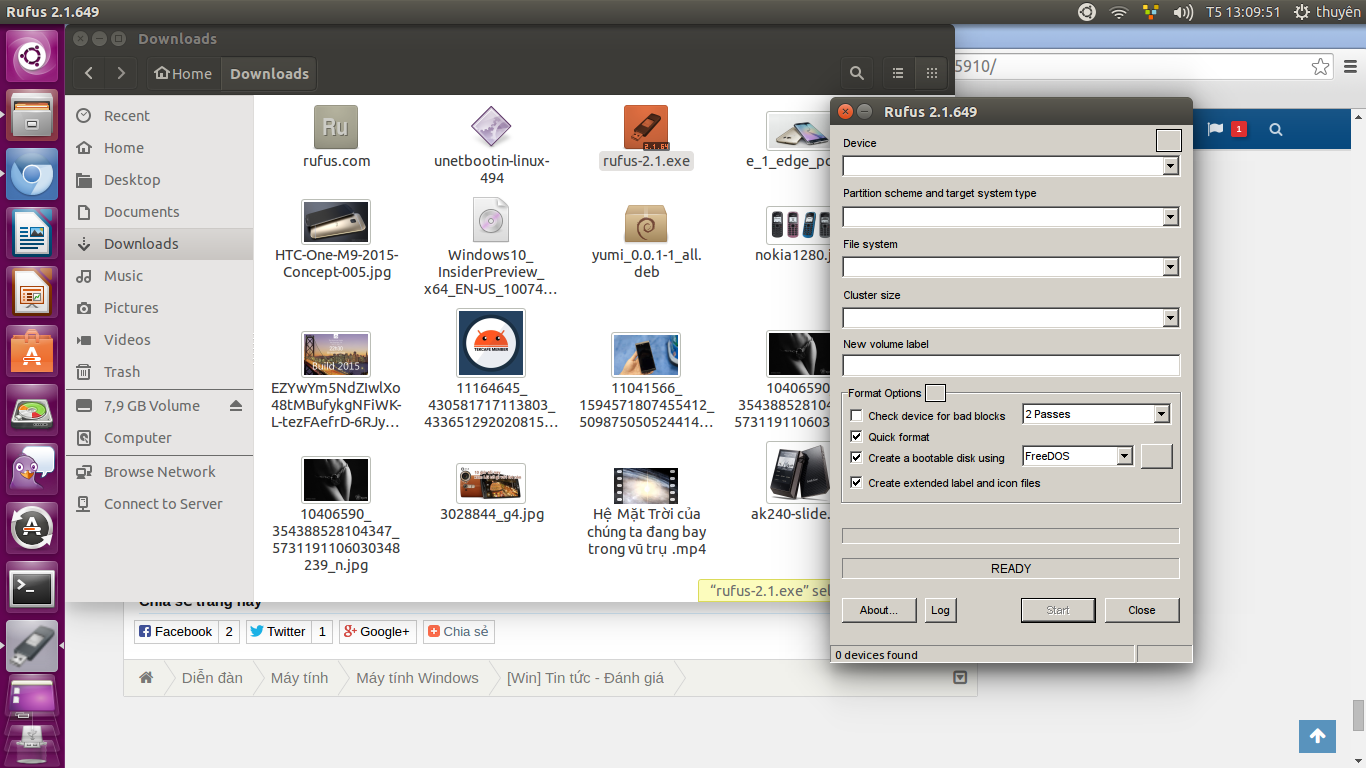Select Hệ Mặt Trời video file
Viewport: 1366px width, 768px height.
(646, 510)
